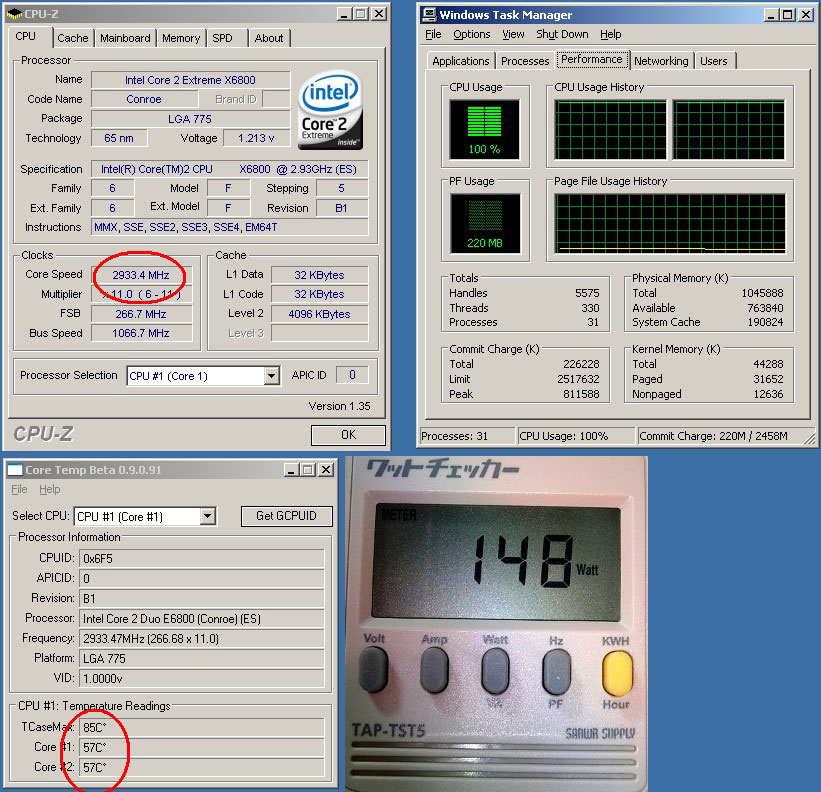
Task: Open the View menu in Task Manager
Action: click(513, 35)
